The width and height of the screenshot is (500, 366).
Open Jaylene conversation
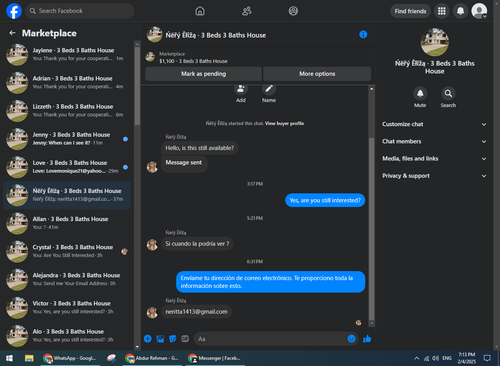pos(67,54)
